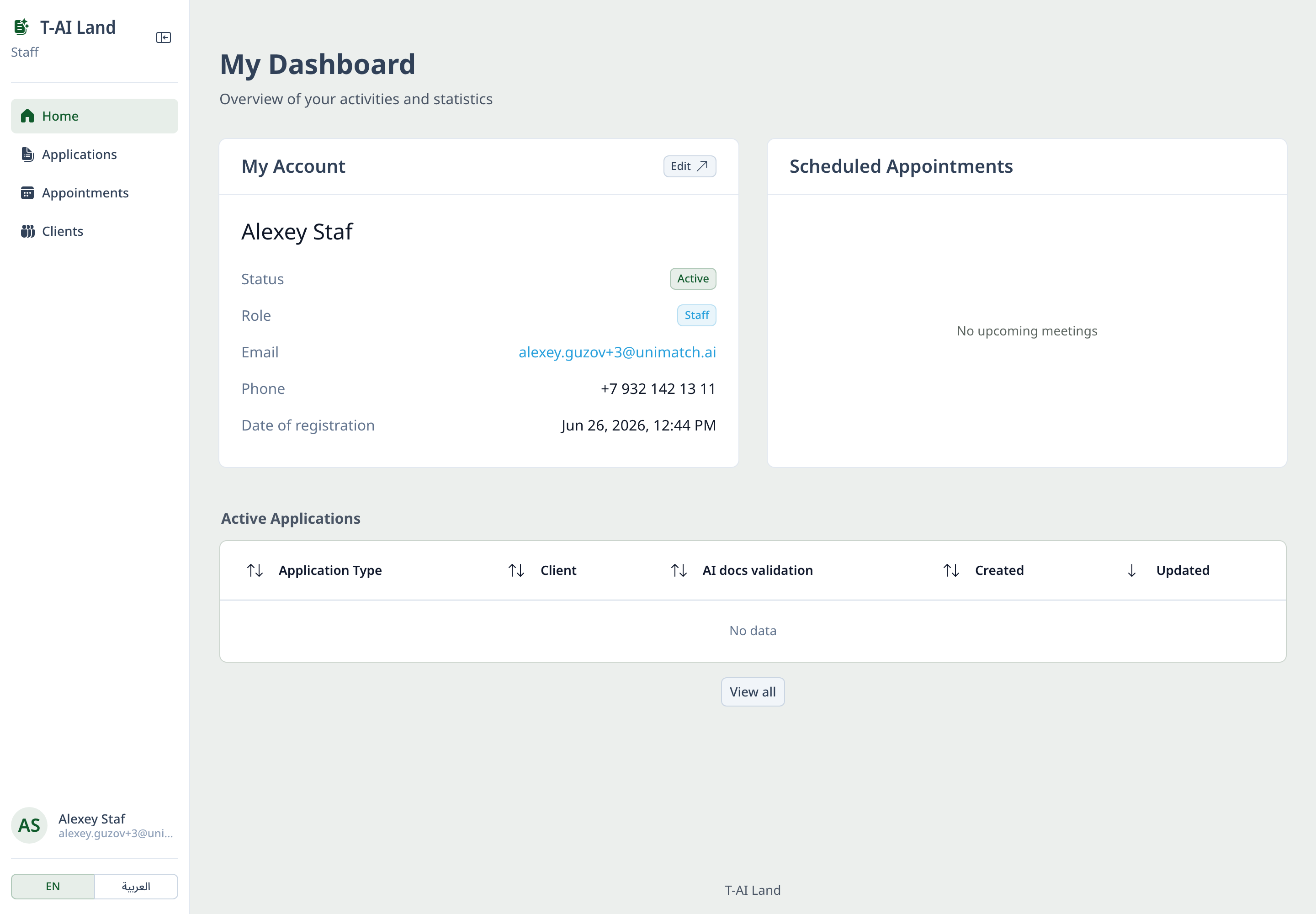
Task: Sort by Created arrows icon
Action: point(951,570)
